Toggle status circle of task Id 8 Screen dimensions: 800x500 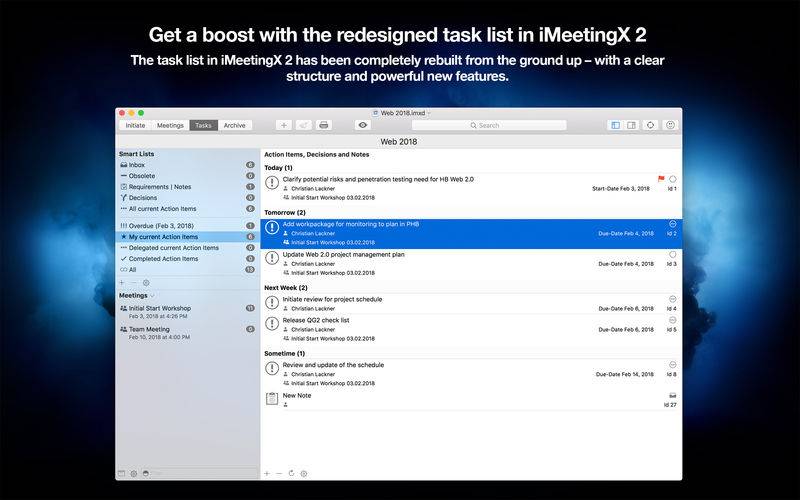tap(672, 365)
